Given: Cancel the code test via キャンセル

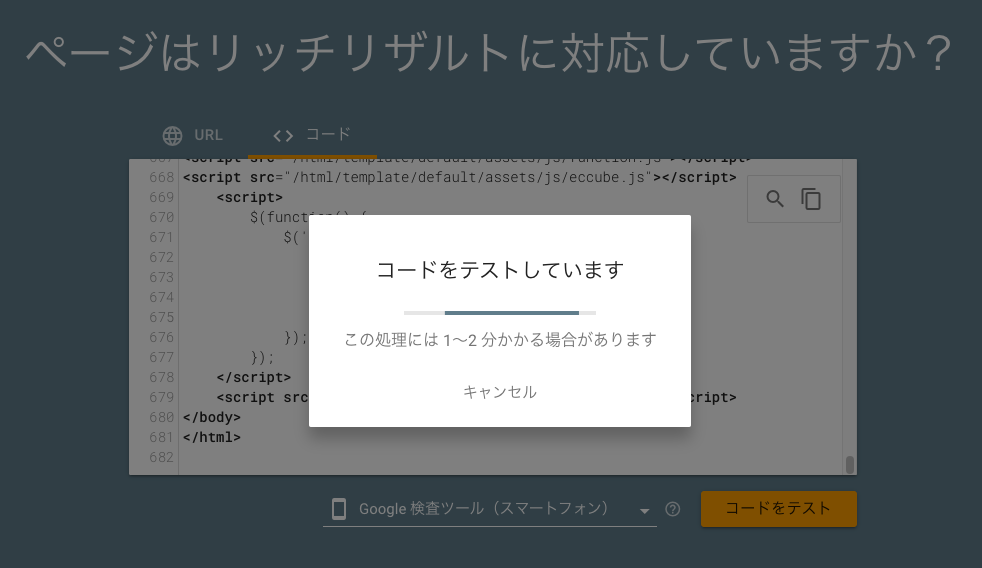Looking at the screenshot, I should pyautogui.click(x=500, y=392).
